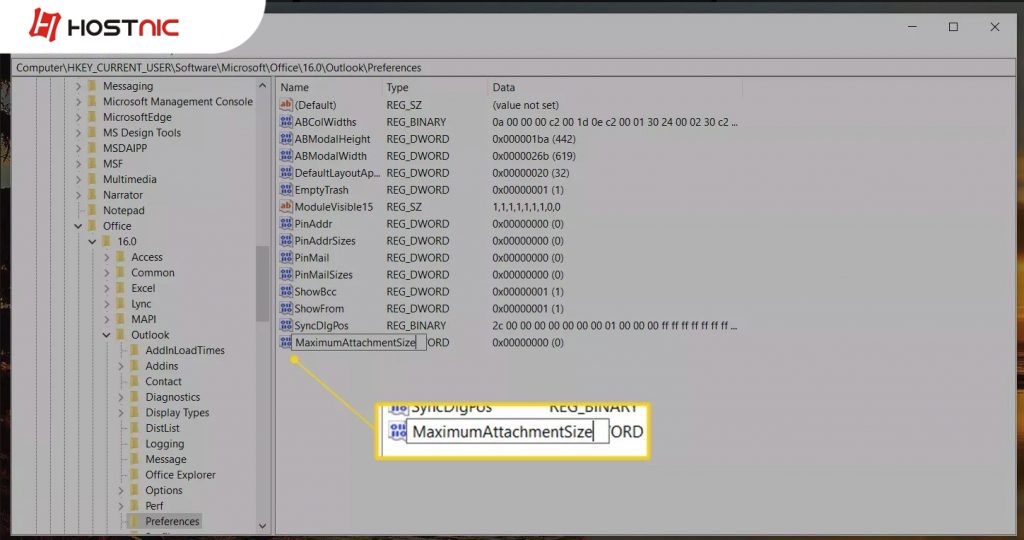
Task: Click the MaximumAttachmentSize name edit field
Action: point(359,342)
